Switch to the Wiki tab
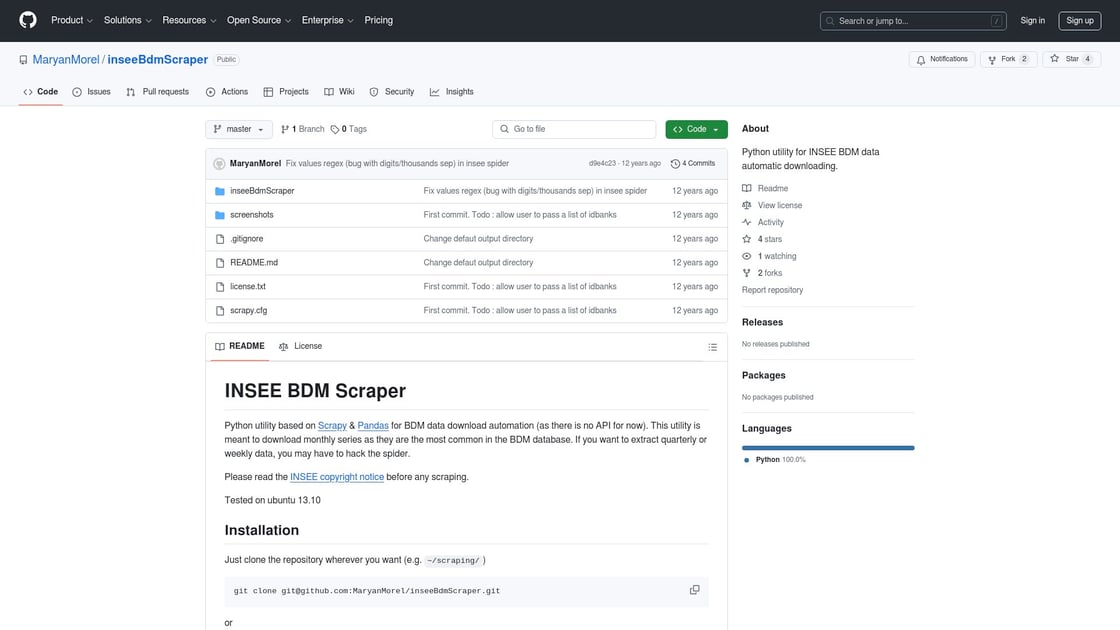 pos(339,91)
